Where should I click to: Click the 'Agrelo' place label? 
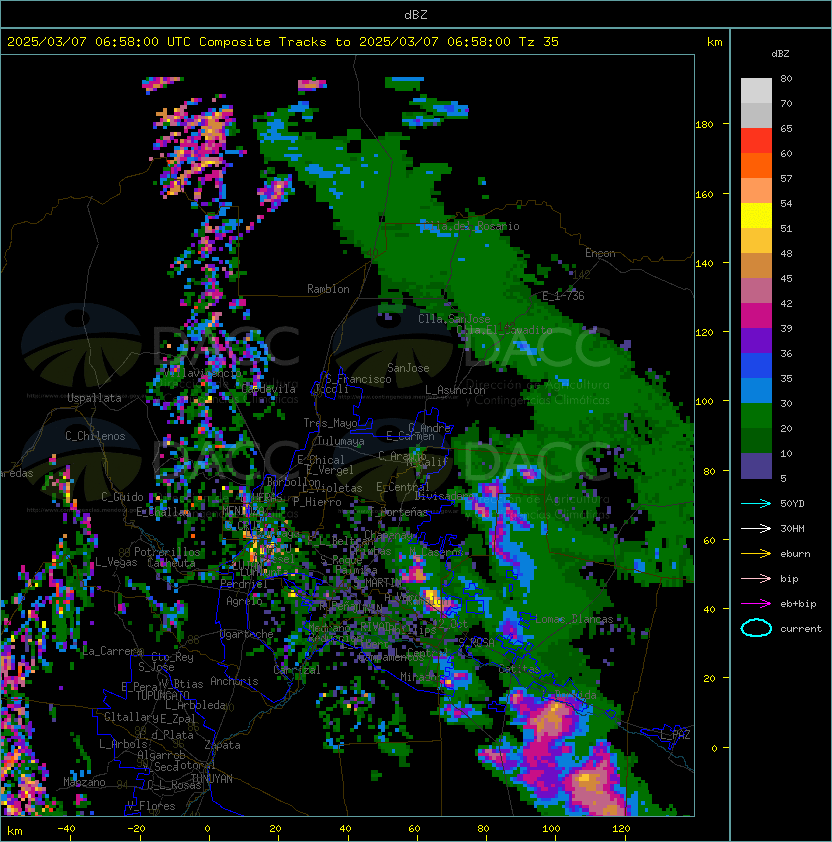click(244, 601)
